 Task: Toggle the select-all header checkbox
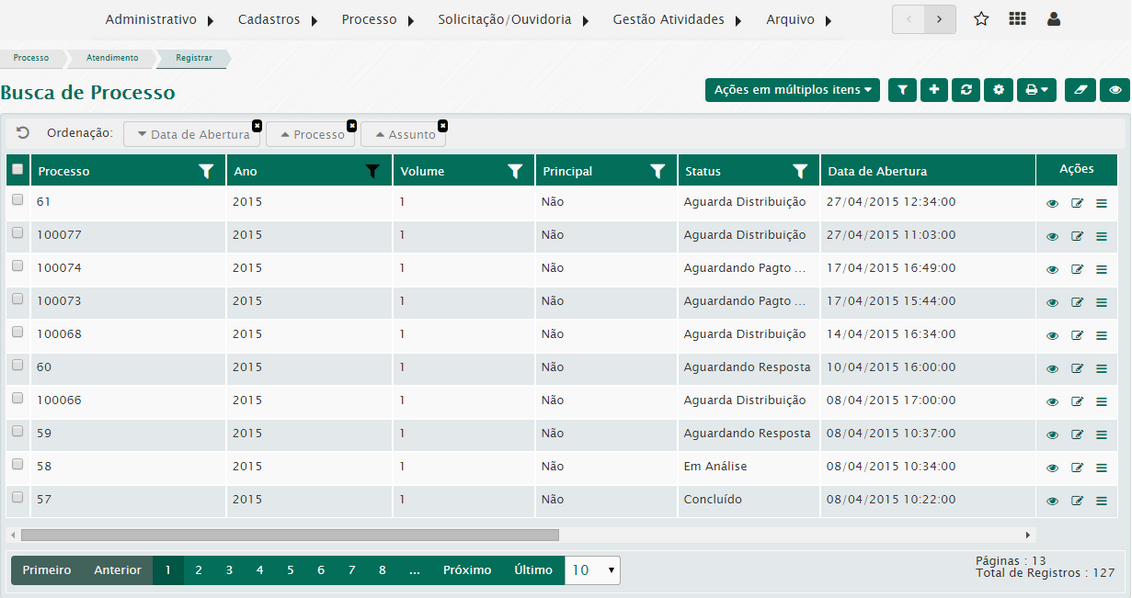click(x=17, y=170)
